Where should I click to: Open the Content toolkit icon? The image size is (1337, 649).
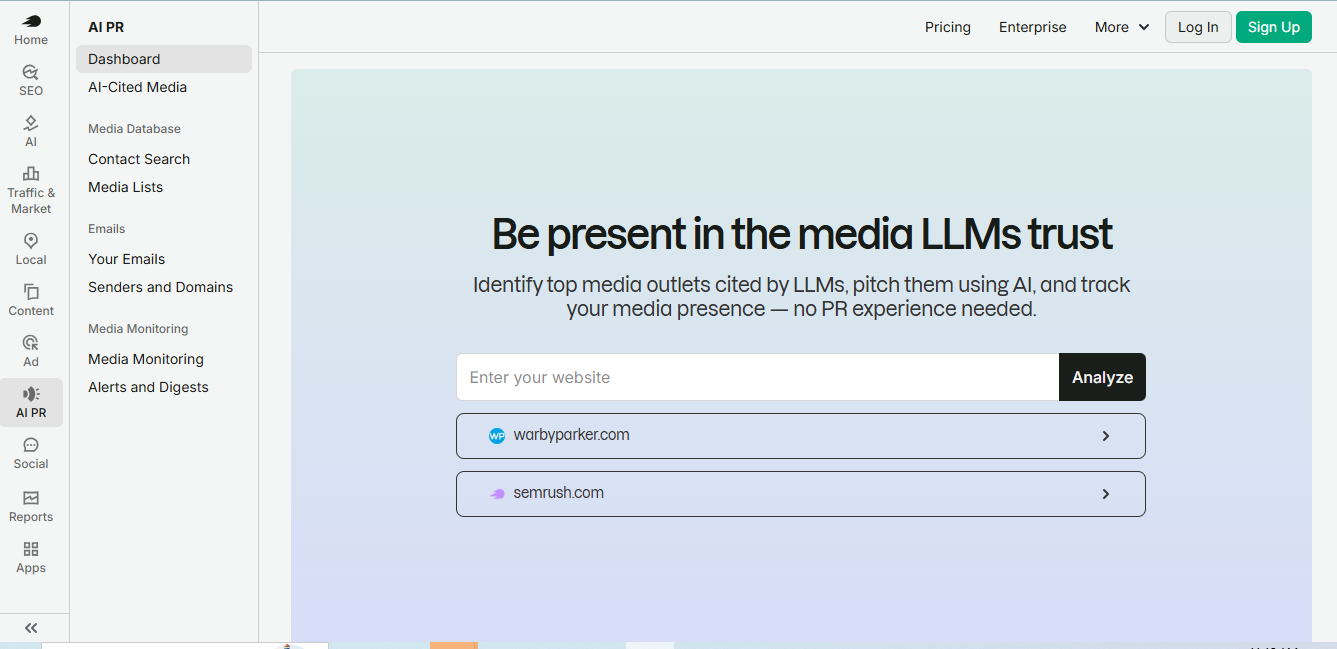click(31, 292)
